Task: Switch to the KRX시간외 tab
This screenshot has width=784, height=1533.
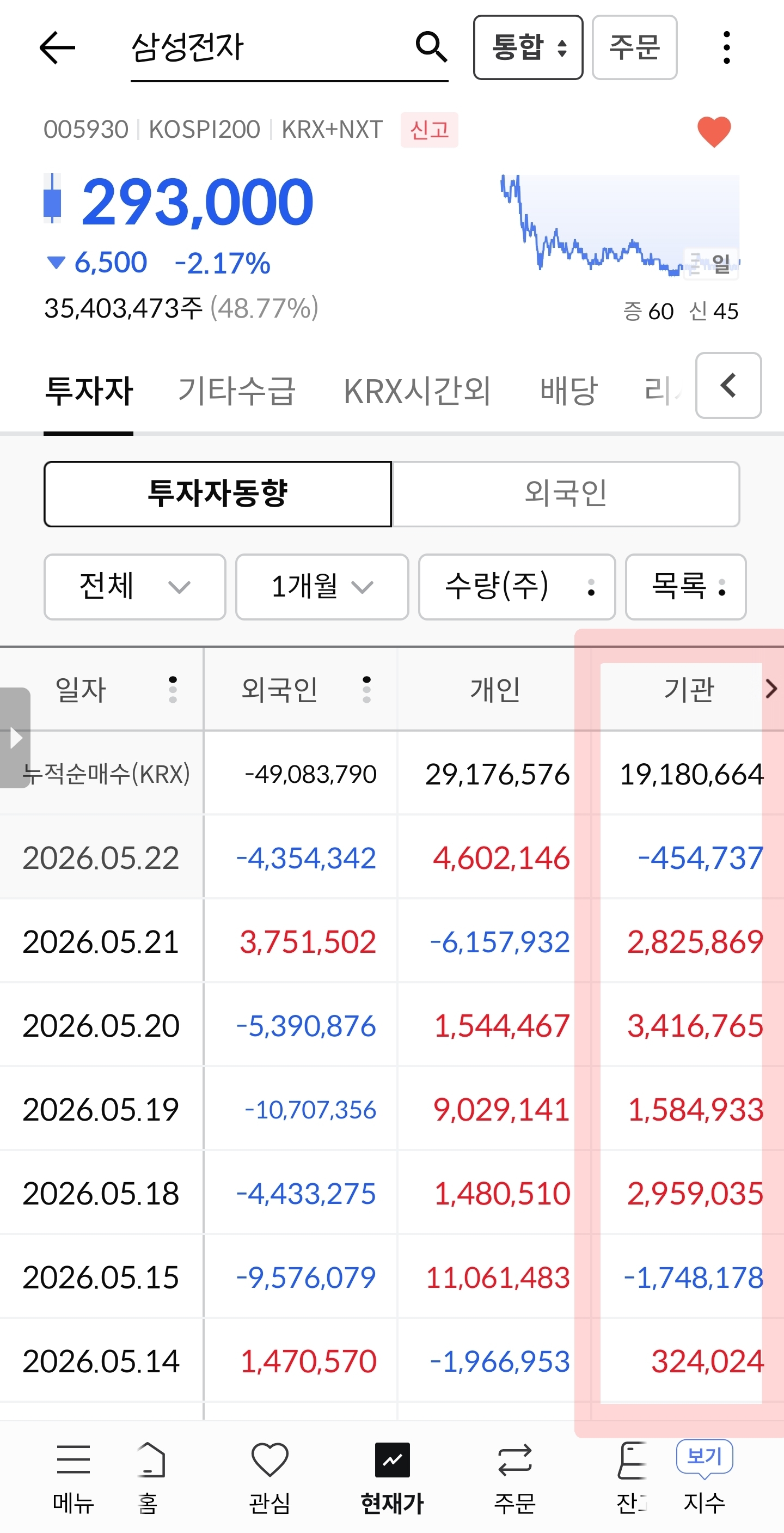Action: tap(417, 391)
